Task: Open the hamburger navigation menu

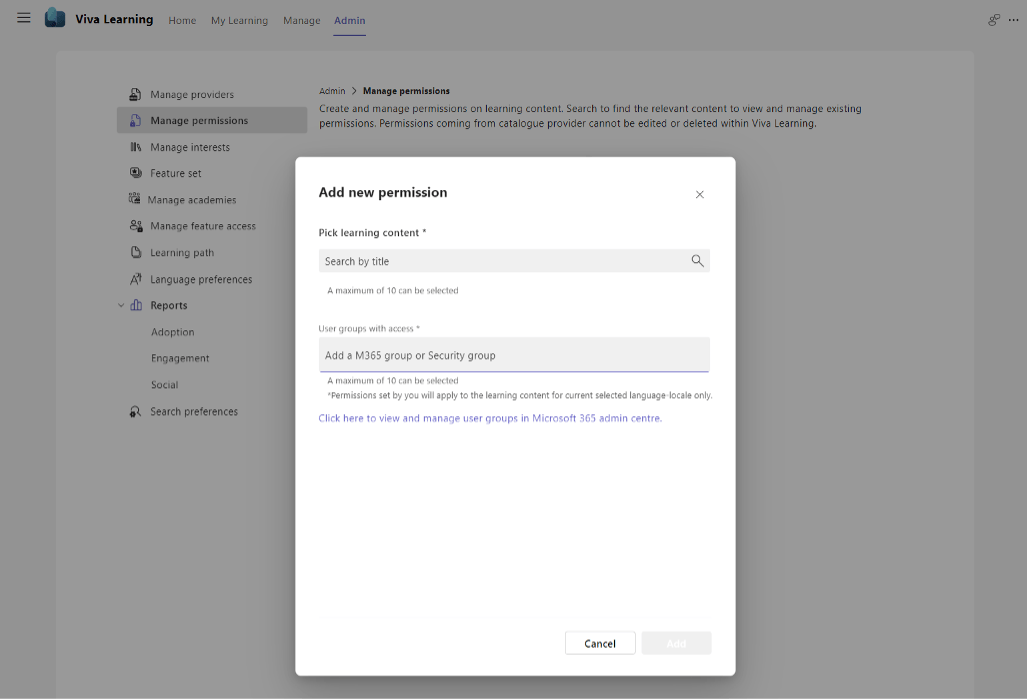Action: coord(24,18)
